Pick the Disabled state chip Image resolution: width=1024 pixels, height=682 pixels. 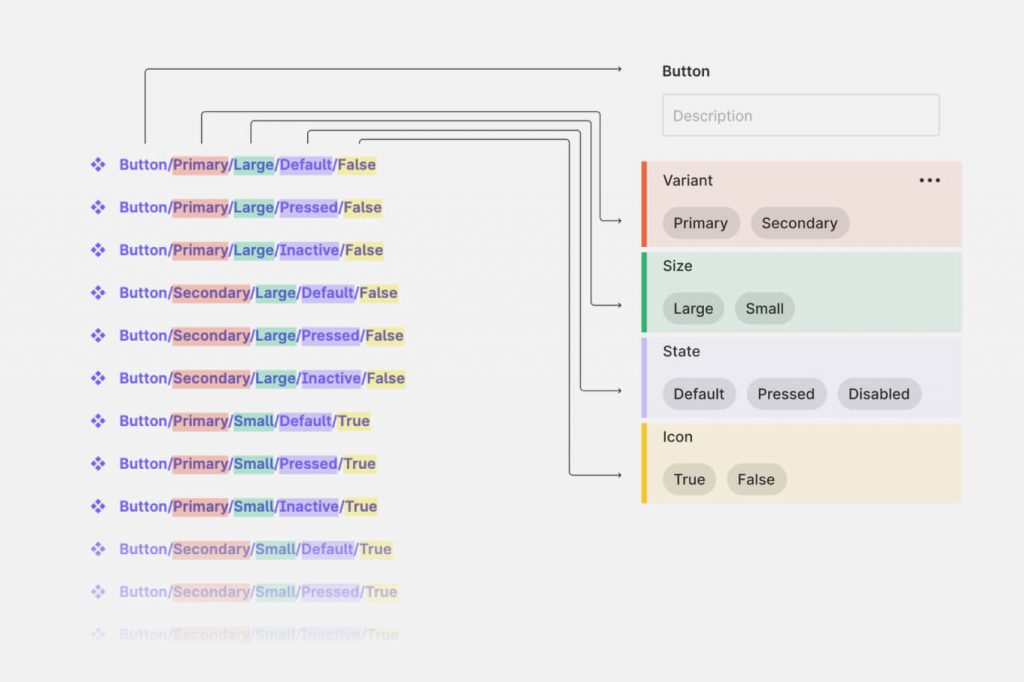point(879,394)
